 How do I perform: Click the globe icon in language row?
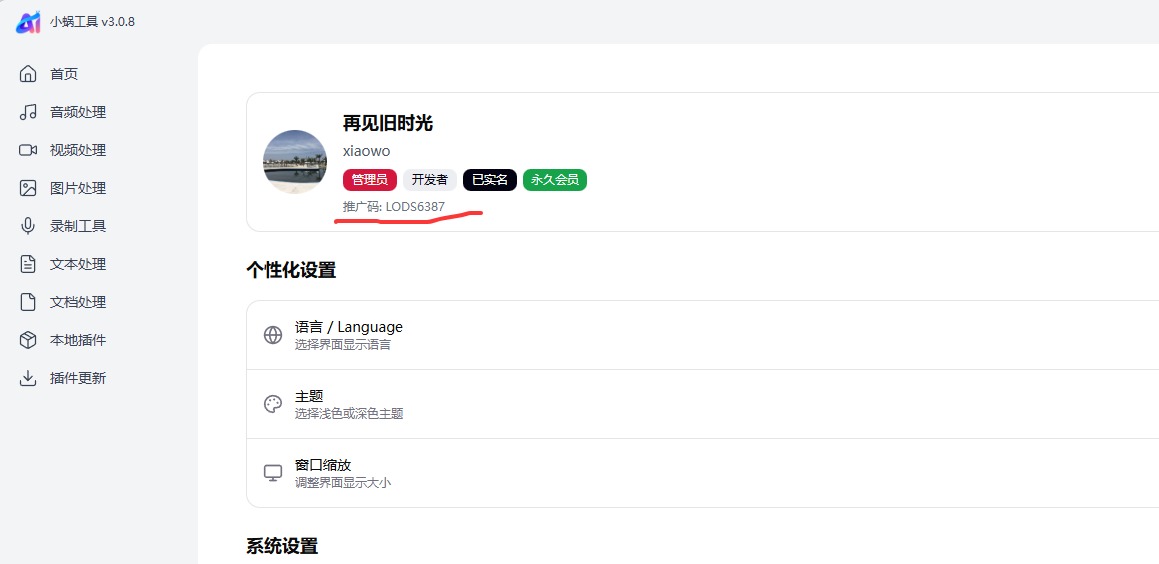click(x=273, y=335)
